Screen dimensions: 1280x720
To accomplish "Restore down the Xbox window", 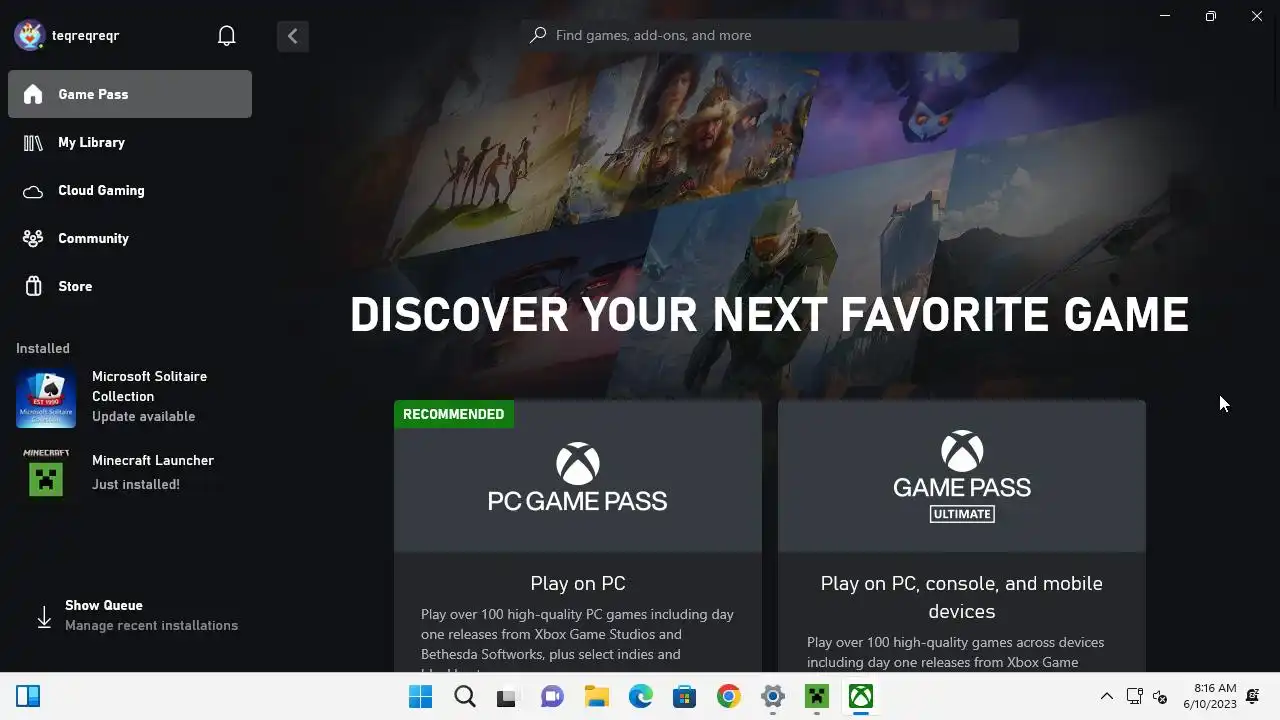I will point(1211,16).
